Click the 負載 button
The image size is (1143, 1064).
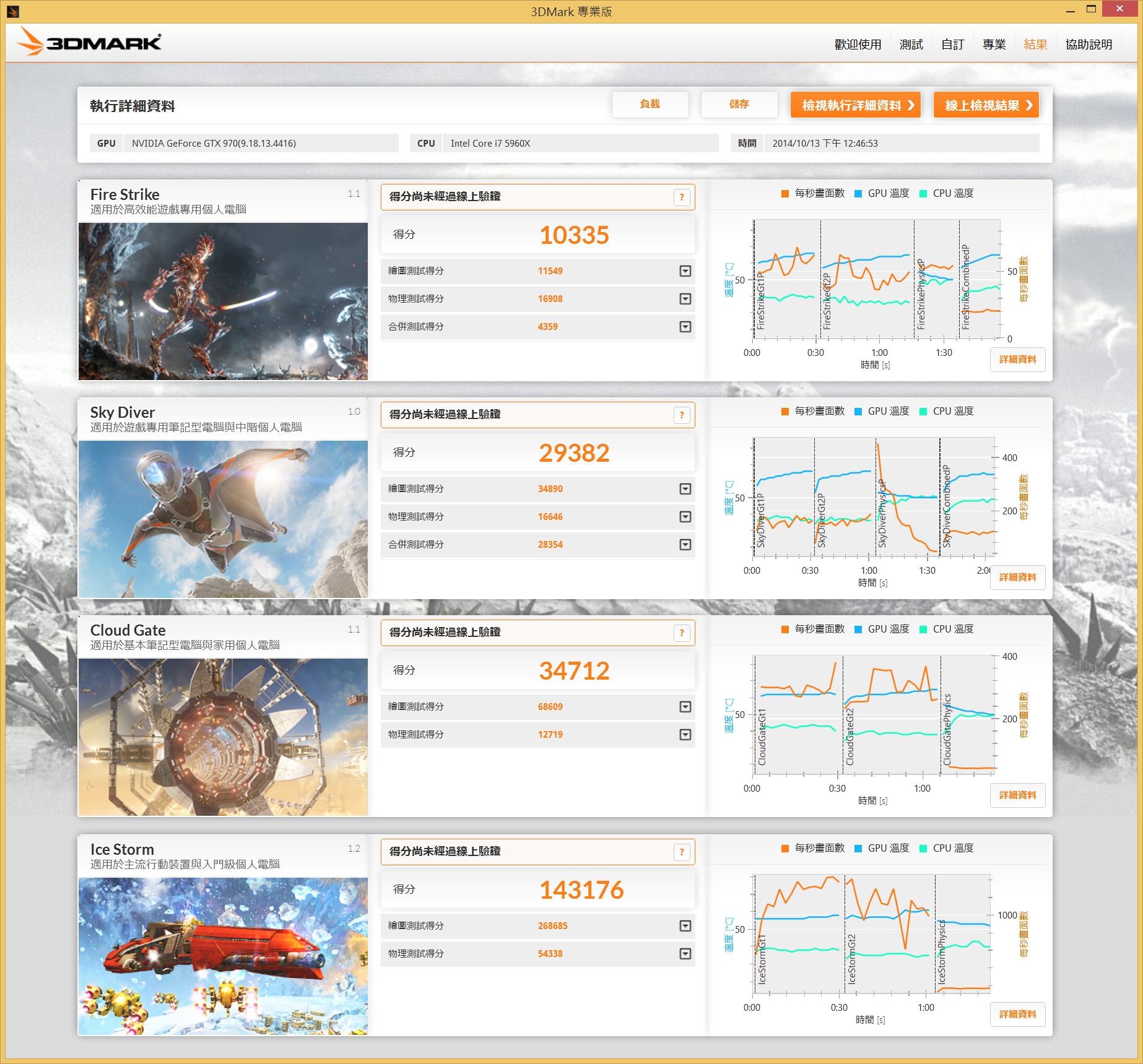[650, 105]
